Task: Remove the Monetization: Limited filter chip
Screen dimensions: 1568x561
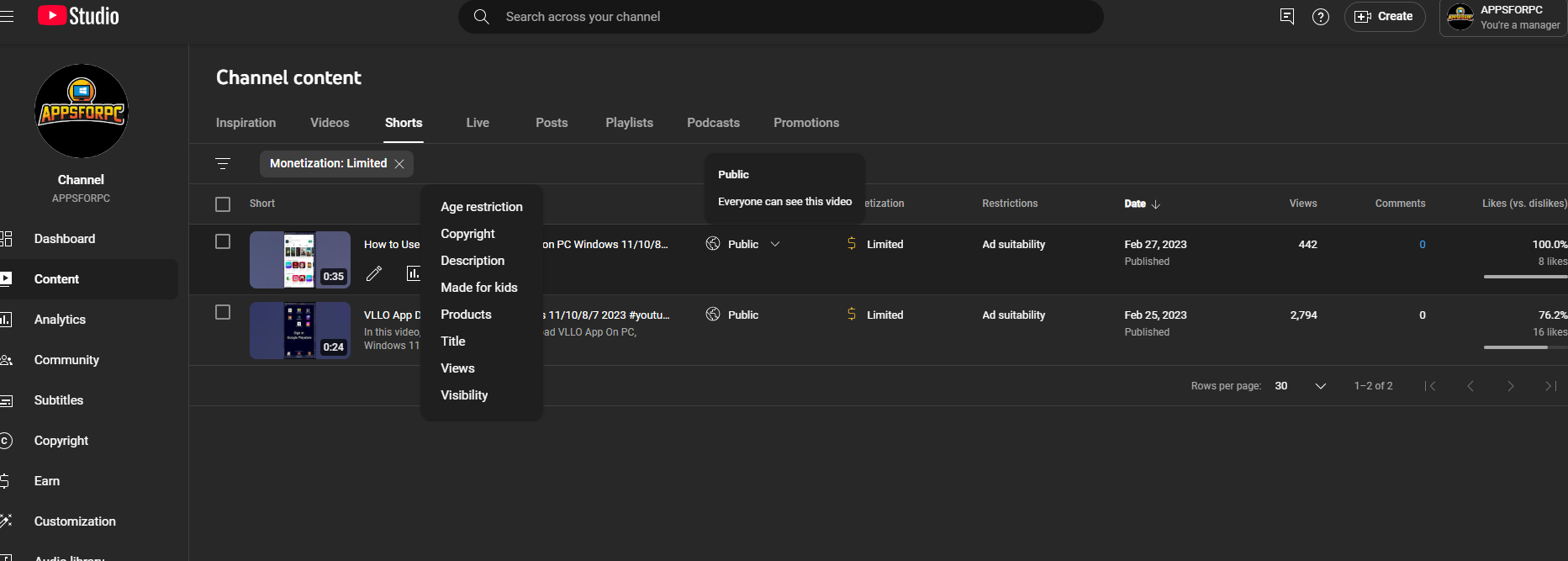Action: point(399,164)
